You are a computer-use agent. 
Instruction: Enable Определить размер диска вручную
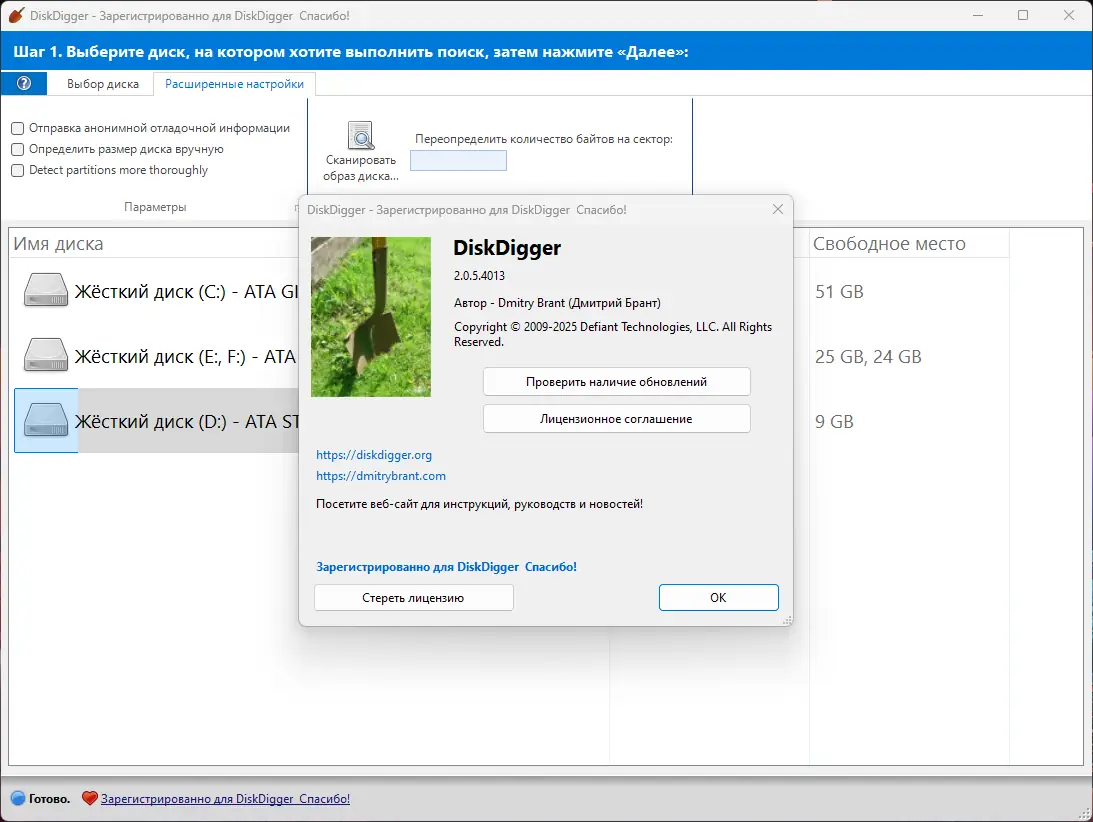tap(16, 150)
